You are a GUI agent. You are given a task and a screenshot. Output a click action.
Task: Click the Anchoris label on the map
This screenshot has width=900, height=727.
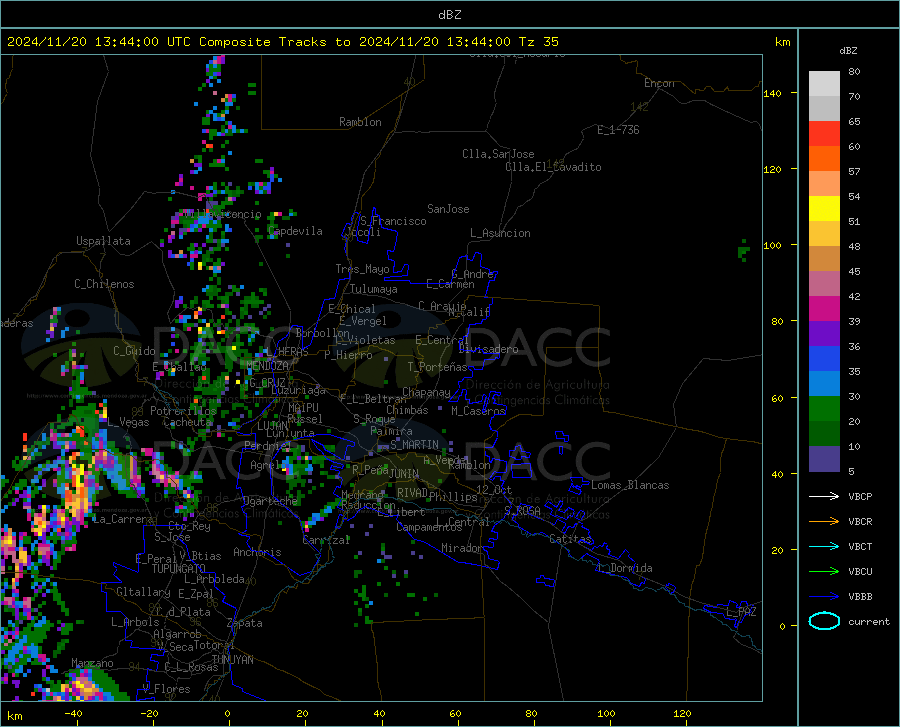257,552
